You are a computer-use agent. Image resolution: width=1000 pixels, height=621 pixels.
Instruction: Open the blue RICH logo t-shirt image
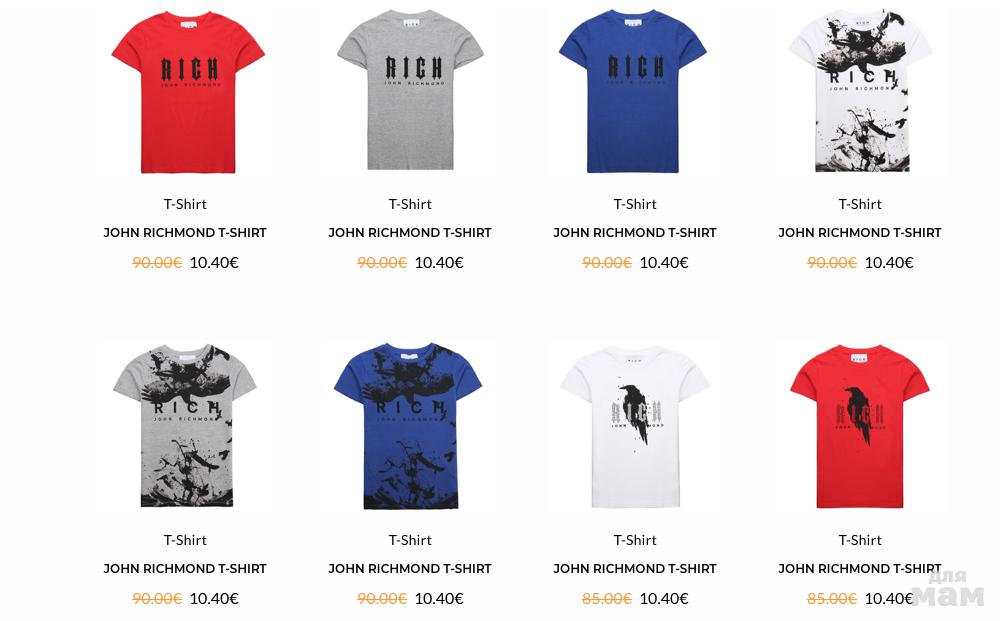point(633,91)
